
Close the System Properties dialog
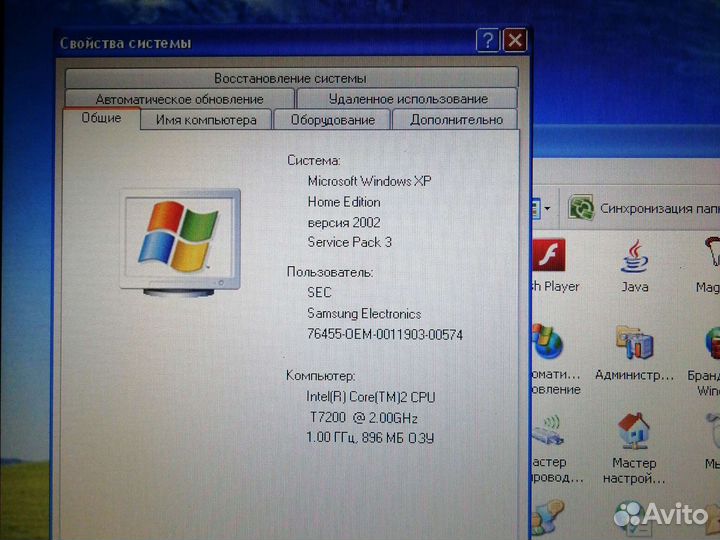(514, 41)
